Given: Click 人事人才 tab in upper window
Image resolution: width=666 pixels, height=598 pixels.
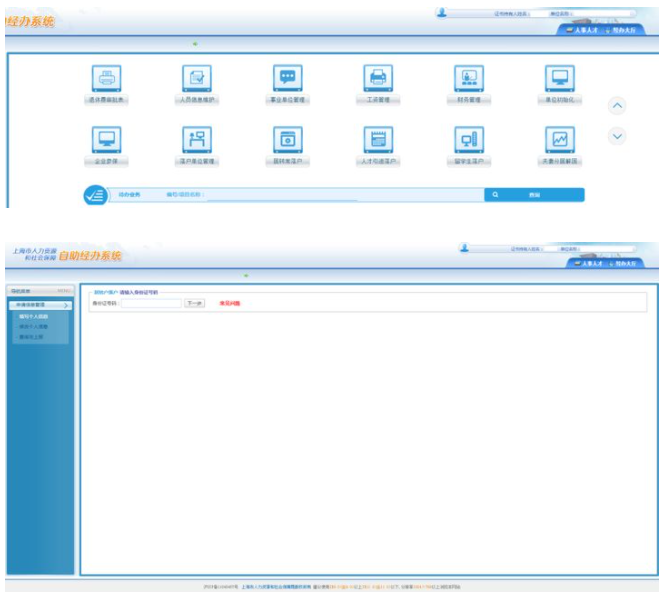Looking at the screenshot, I should pyautogui.click(x=582, y=30).
